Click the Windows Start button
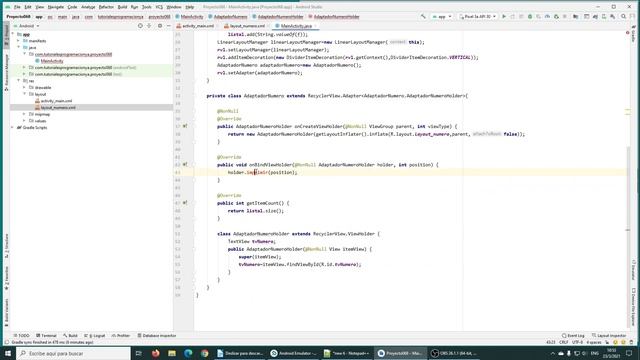The height and width of the screenshot is (360, 640). [8, 353]
